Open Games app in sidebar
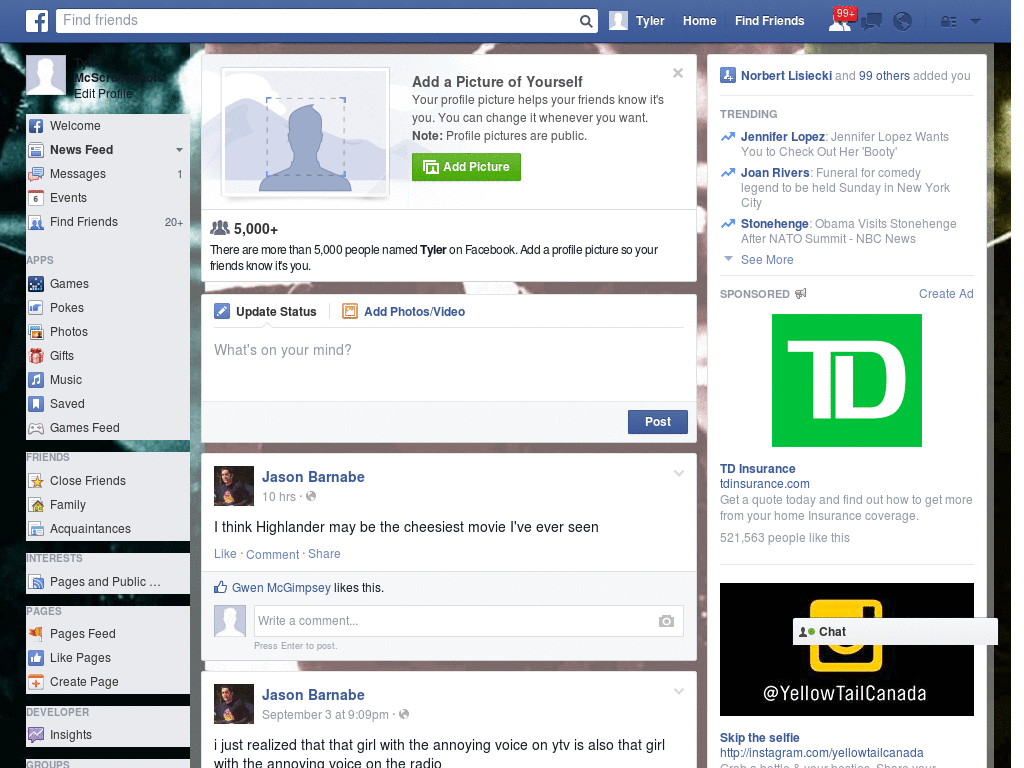The image size is (1024, 768). pos(108,284)
